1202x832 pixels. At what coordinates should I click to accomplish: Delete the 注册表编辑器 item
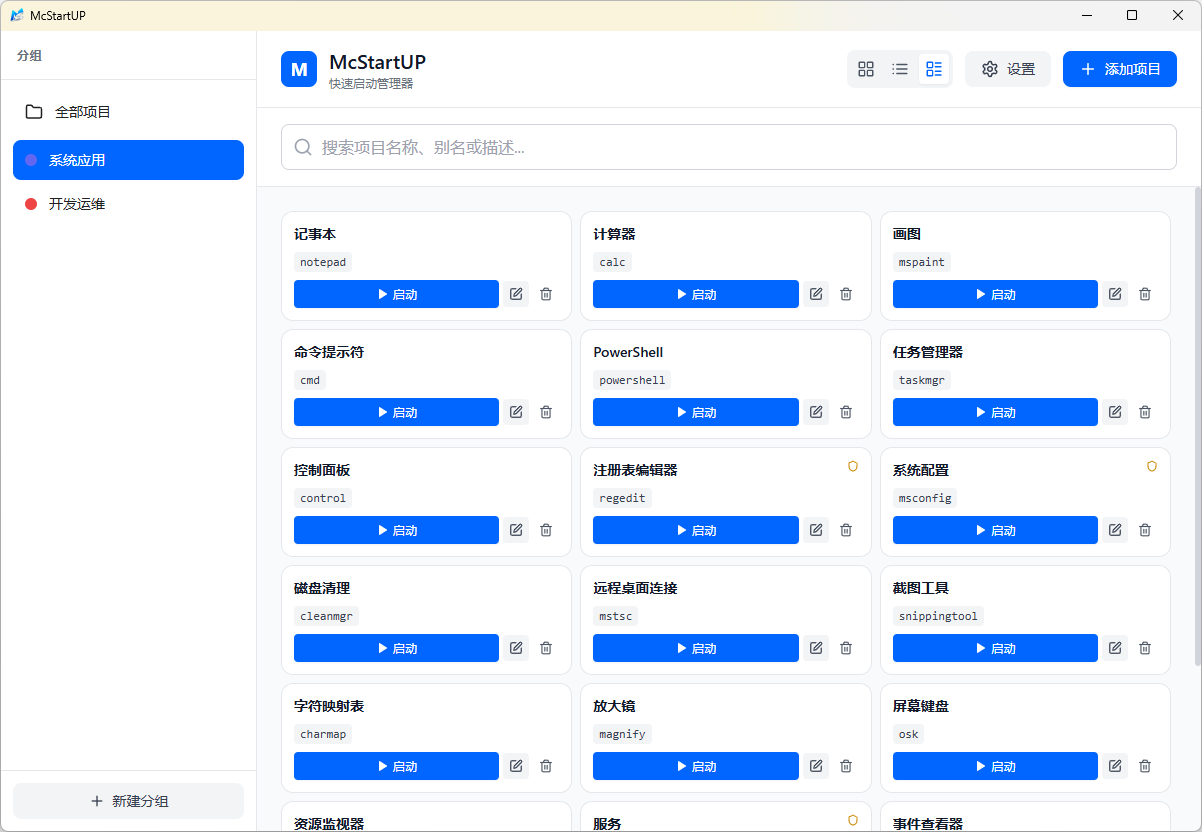coord(846,530)
